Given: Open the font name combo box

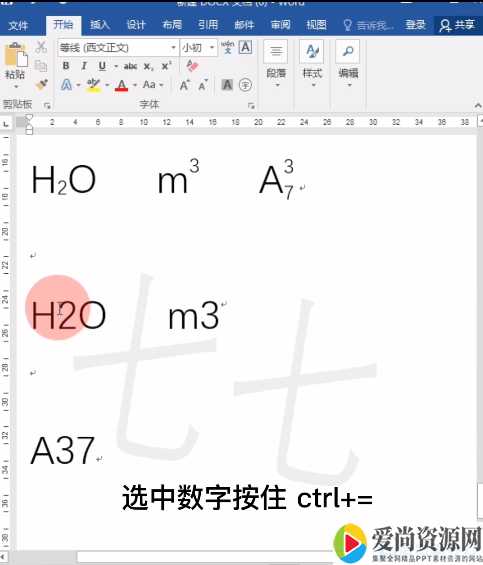Looking at the screenshot, I should pos(118,48).
